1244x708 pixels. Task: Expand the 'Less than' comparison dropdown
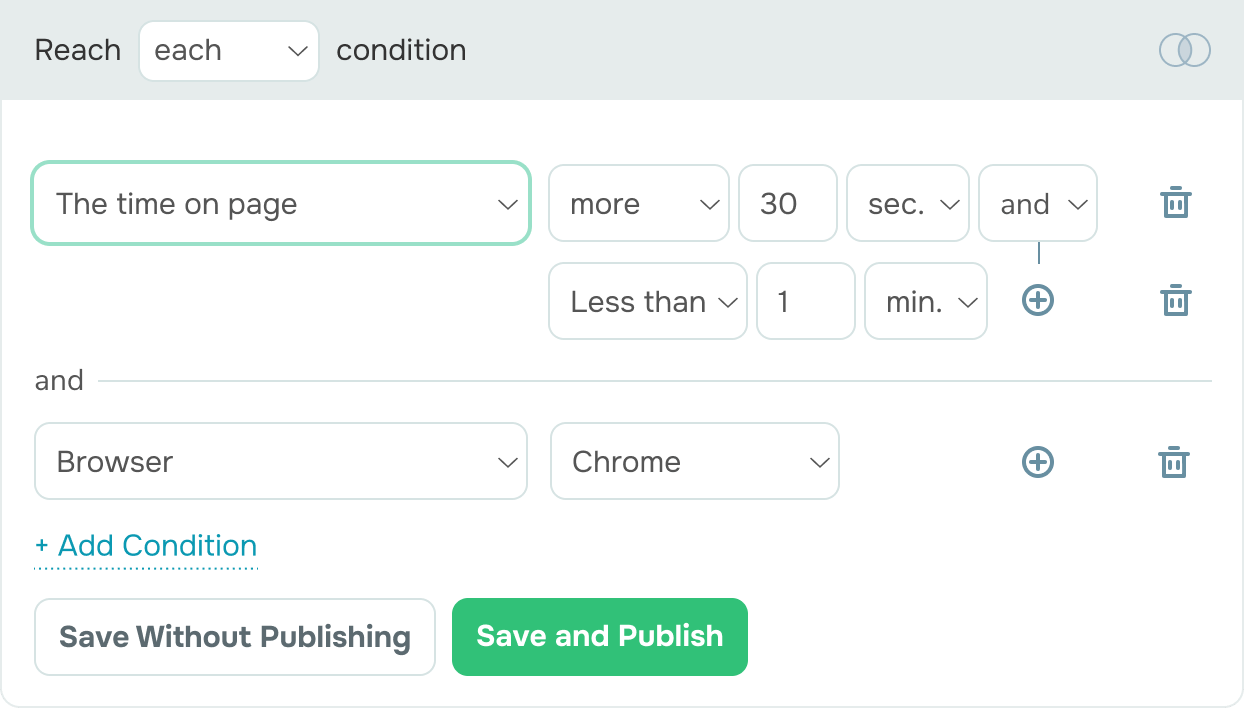(648, 301)
